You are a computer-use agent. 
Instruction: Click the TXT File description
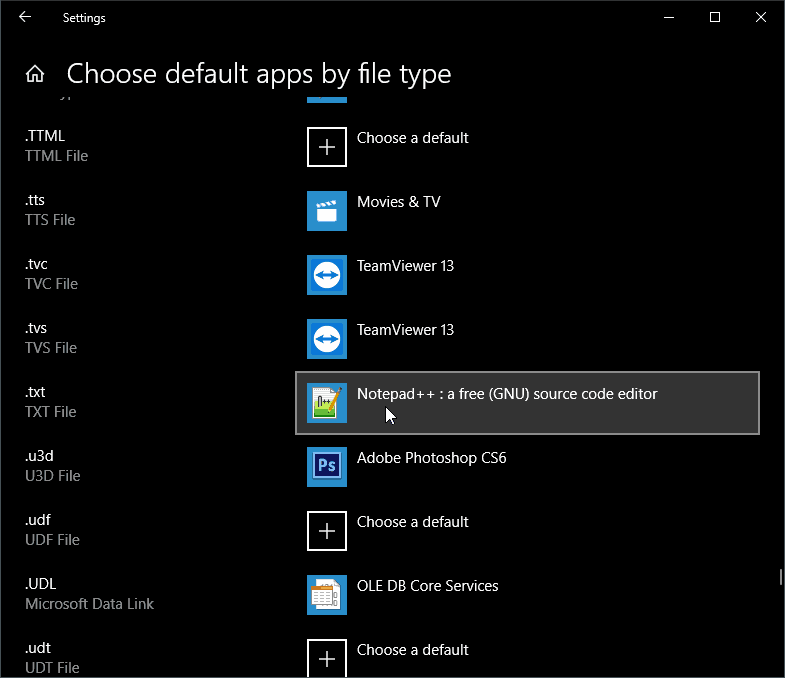tap(51, 412)
